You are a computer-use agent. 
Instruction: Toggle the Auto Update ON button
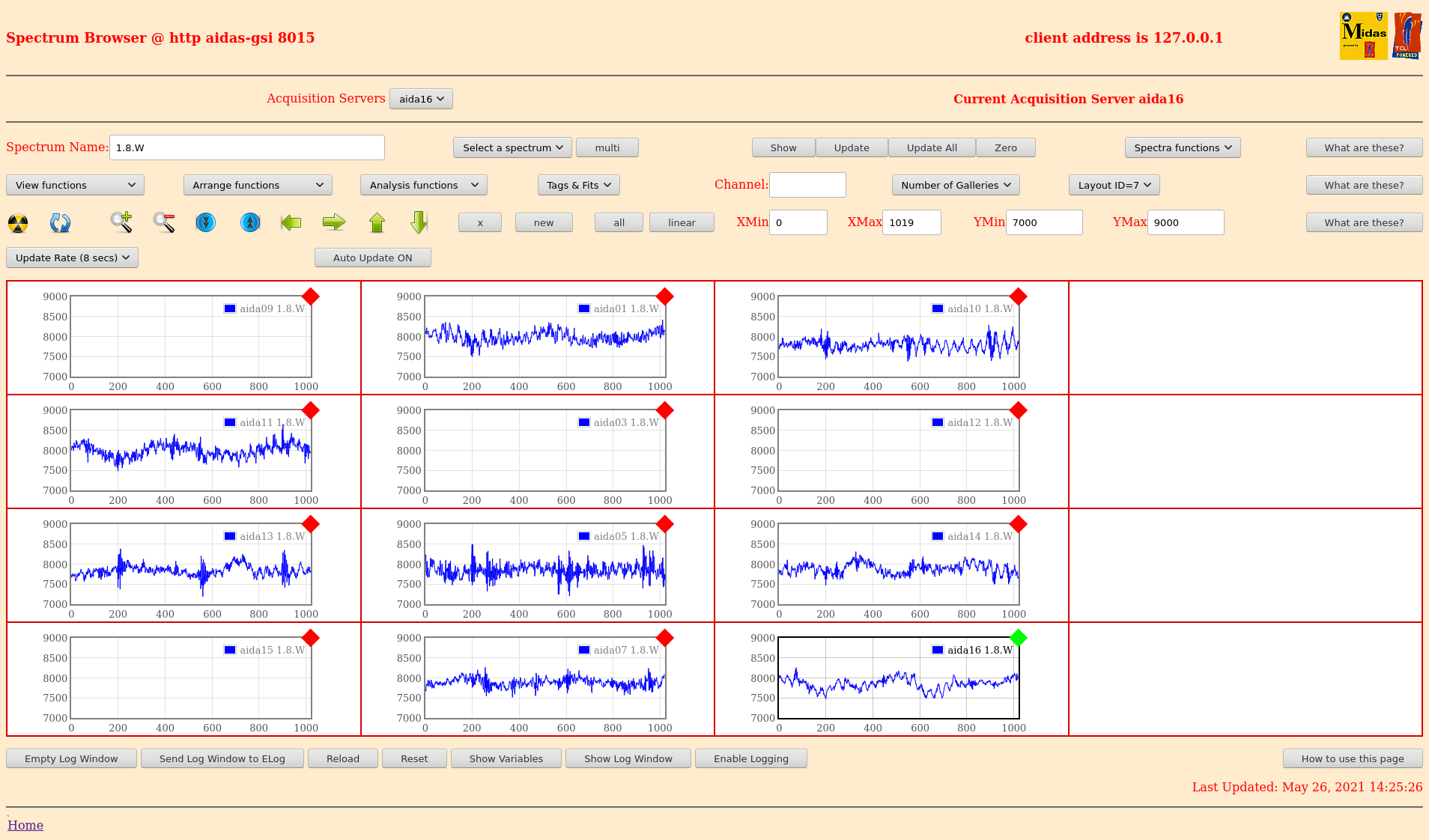point(372,258)
